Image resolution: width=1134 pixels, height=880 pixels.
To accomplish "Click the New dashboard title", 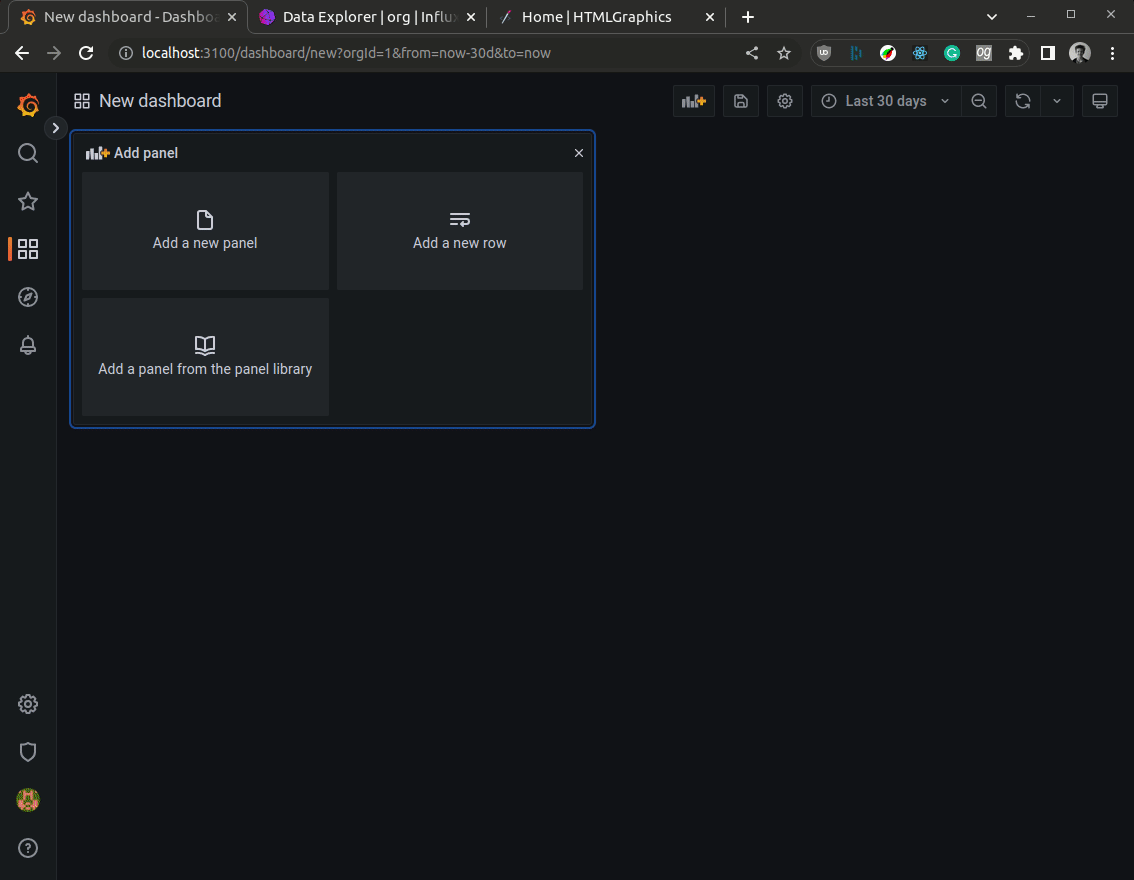I will tap(160, 101).
